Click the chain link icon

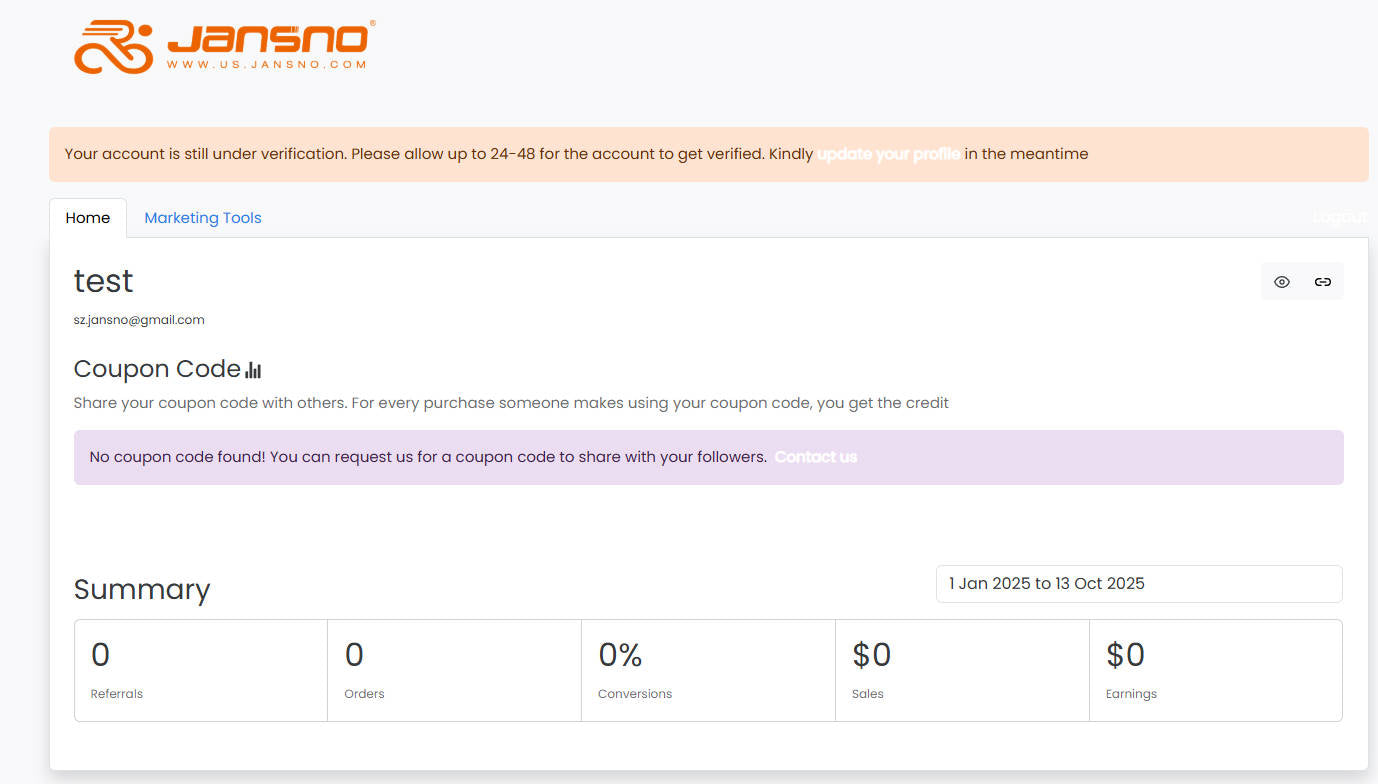click(x=1322, y=282)
